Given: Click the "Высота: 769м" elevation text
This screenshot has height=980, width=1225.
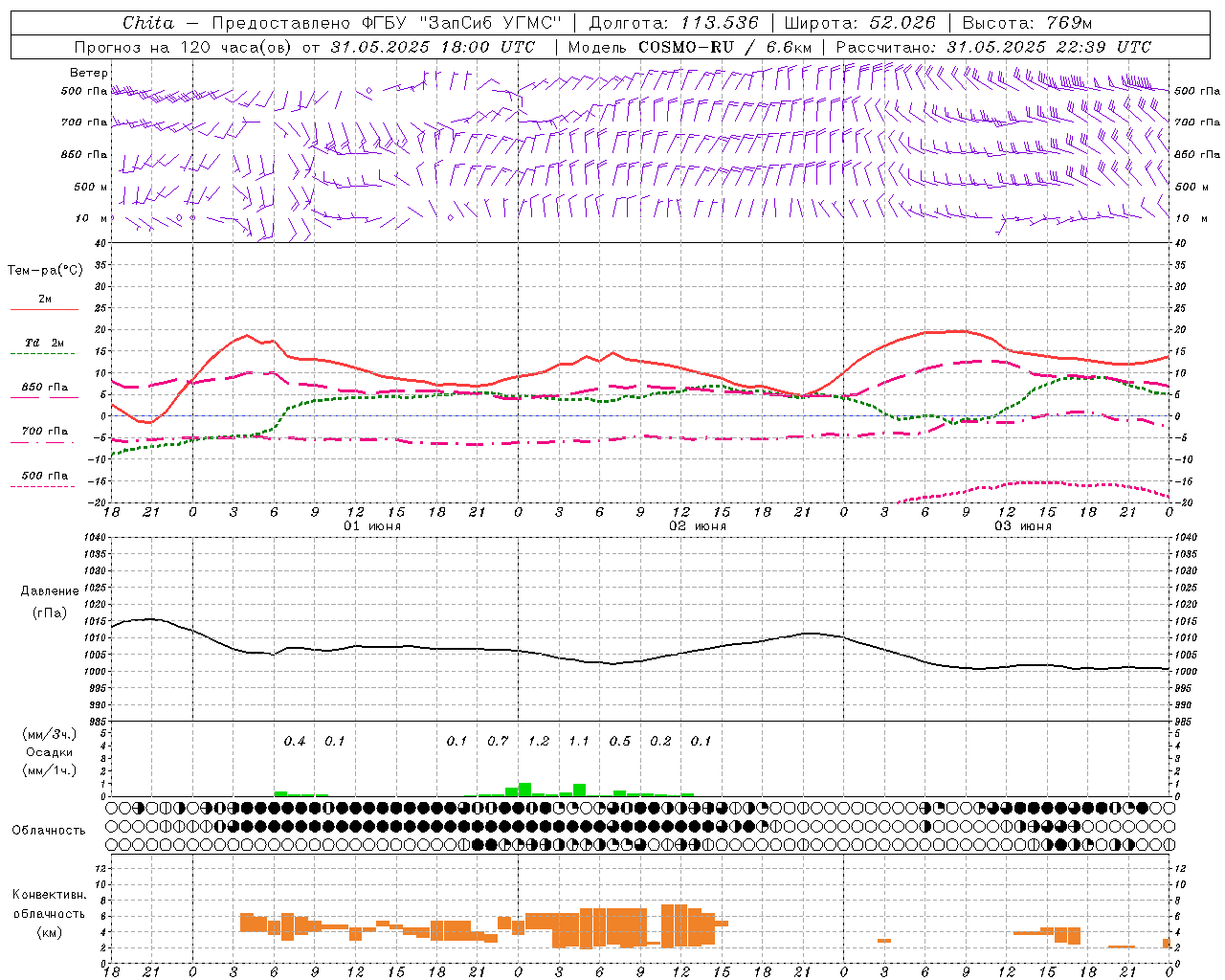Looking at the screenshot, I should [x=1026, y=23].
